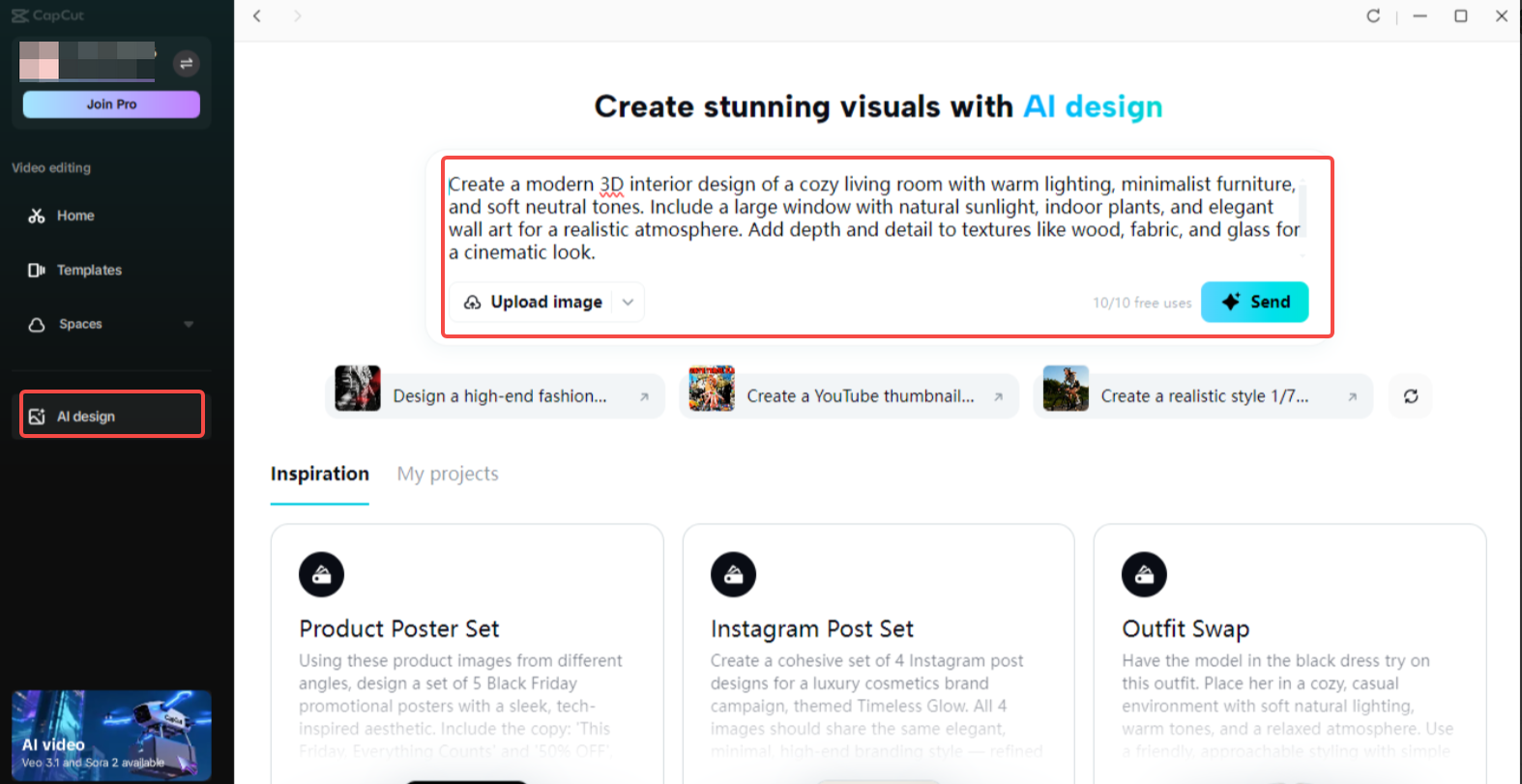Click the high-end fashion suggestion thumbnail
The width and height of the screenshot is (1522, 784).
pyautogui.click(x=358, y=389)
